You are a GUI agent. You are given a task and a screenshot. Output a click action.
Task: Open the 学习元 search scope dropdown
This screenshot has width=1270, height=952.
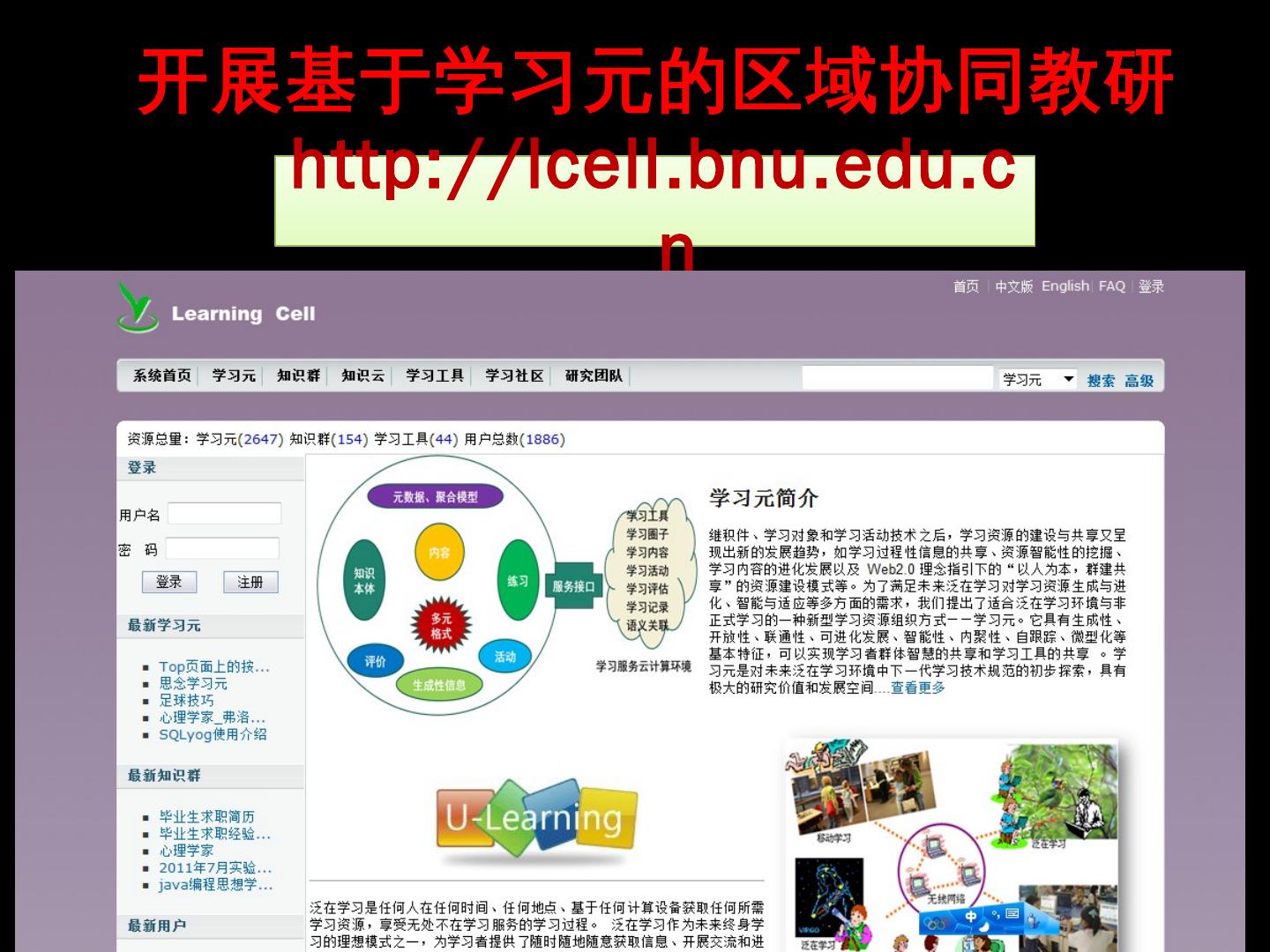pyautogui.click(x=1038, y=379)
